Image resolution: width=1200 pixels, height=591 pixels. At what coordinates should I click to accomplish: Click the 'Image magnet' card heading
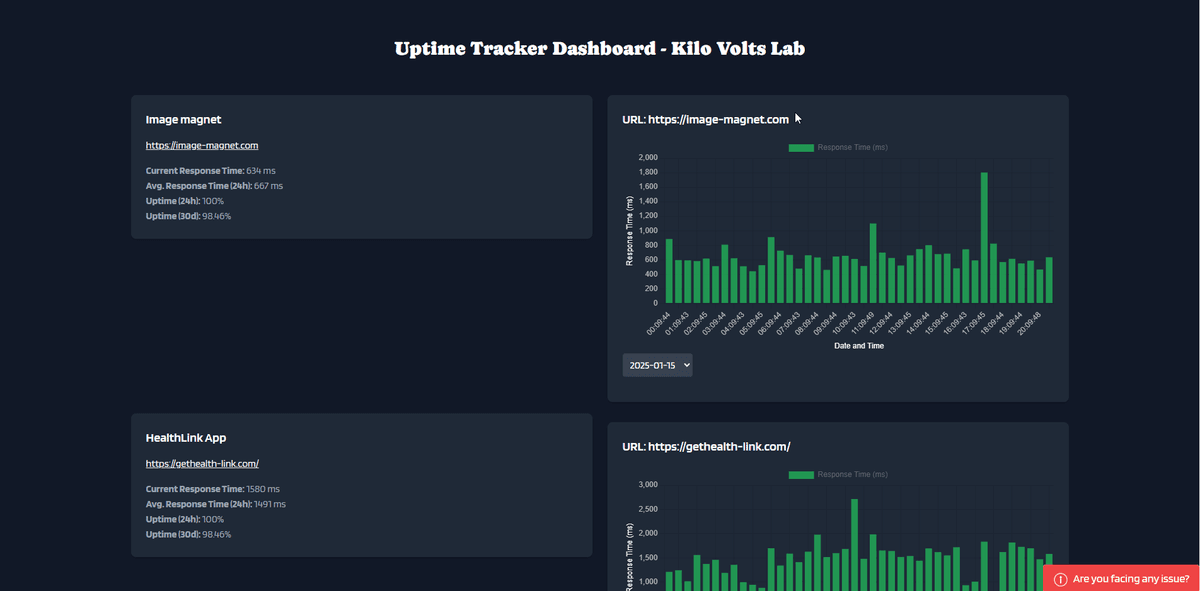(182, 119)
